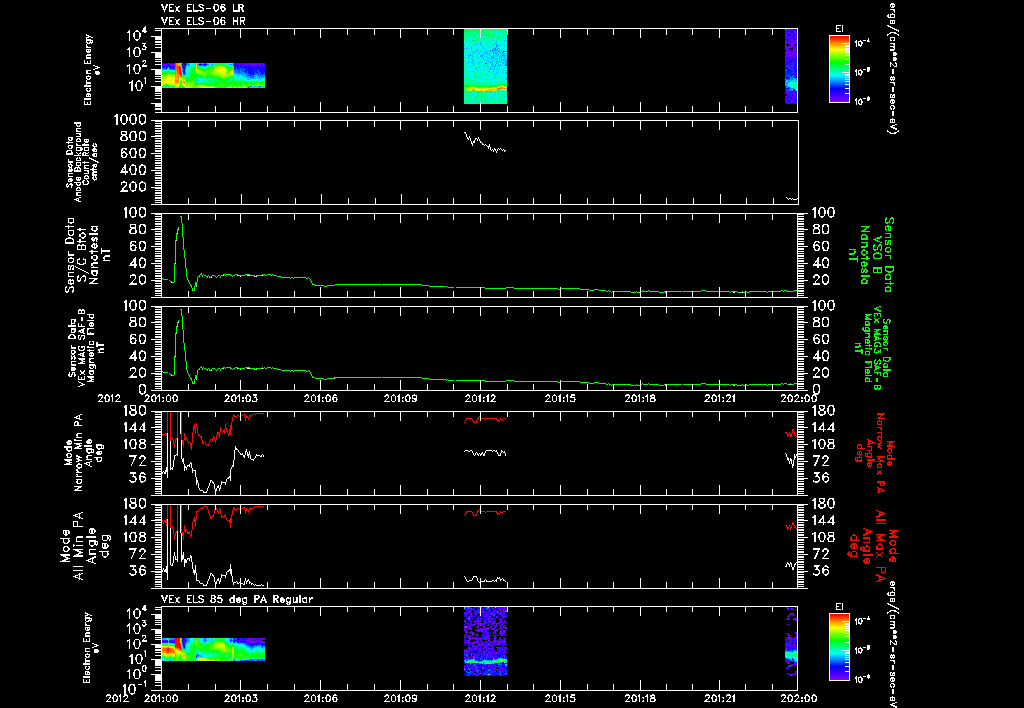Select the 'Mode Narrow Min PA Angle' axis label
Viewport: 1024px width, 708px height.
[x=82, y=453]
